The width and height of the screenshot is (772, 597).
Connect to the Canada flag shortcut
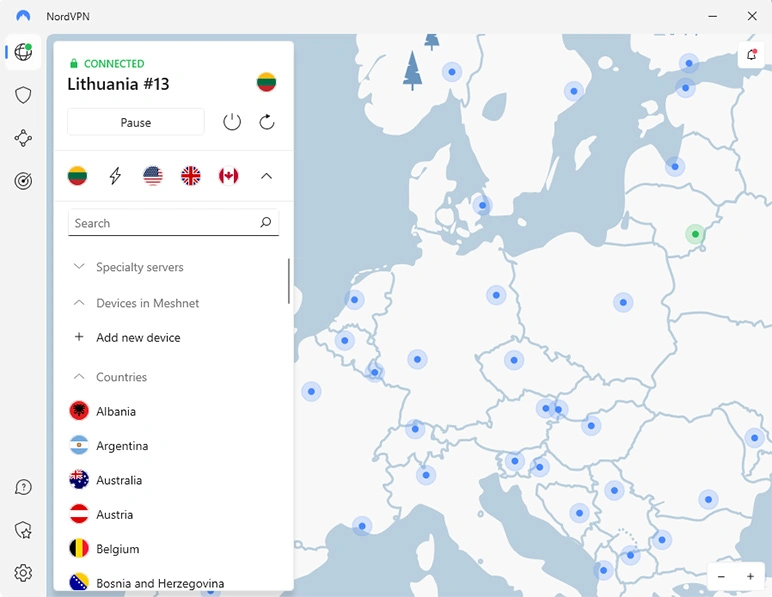pos(228,176)
